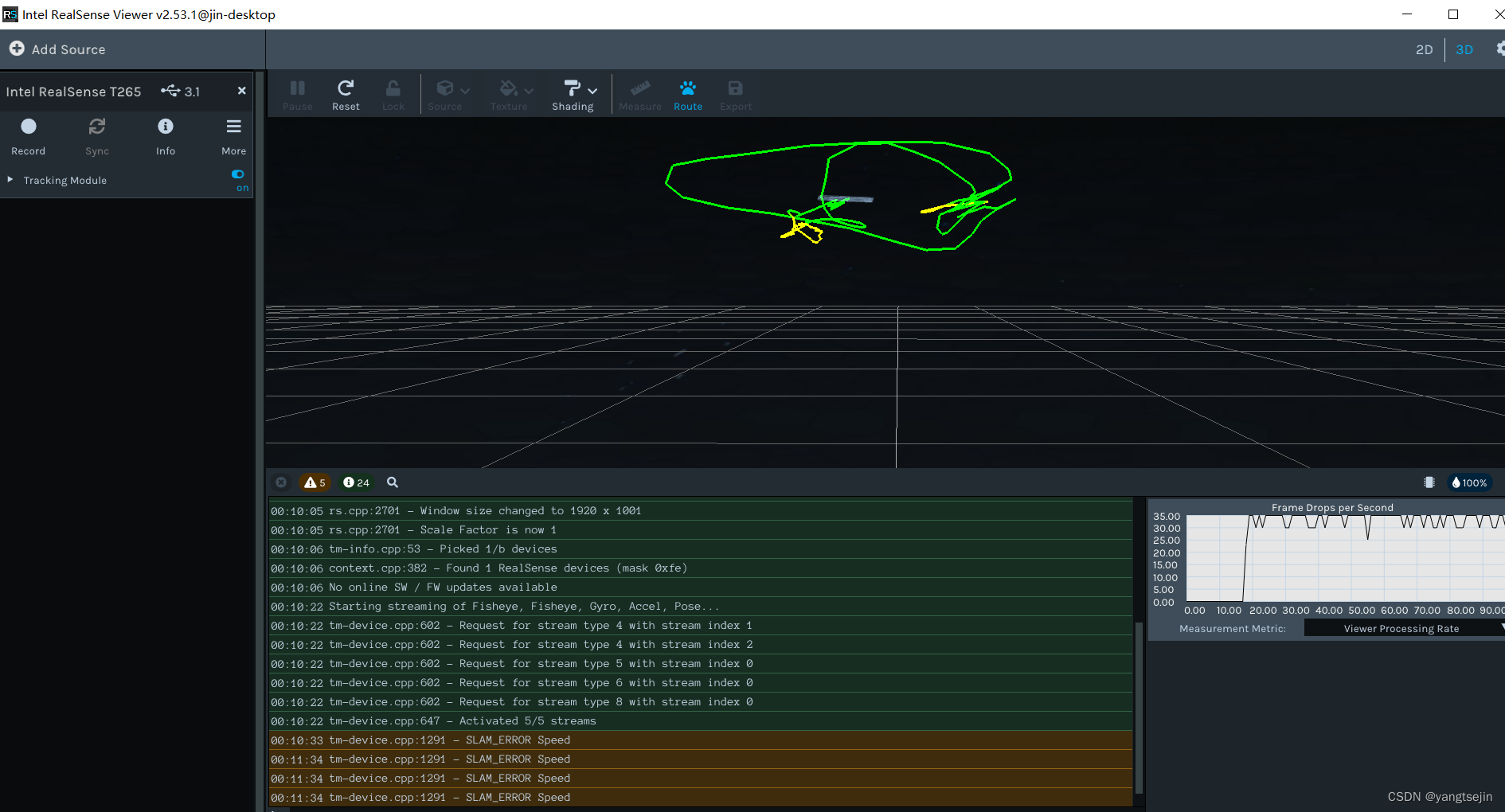Click the Add Source plus icon
This screenshot has height=812, width=1505.
(17, 49)
